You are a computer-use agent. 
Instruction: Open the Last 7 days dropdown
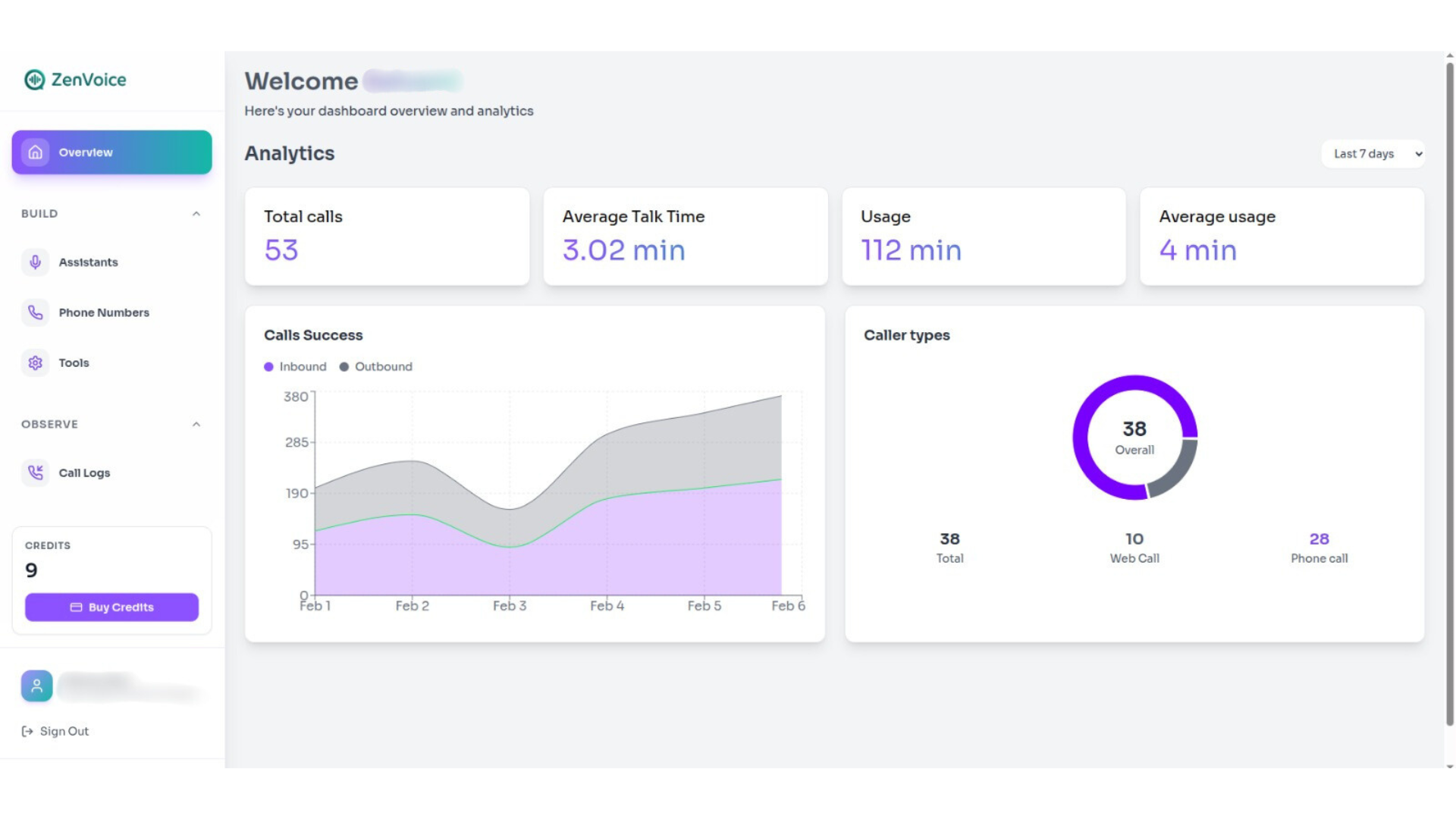pyautogui.click(x=1373, y=154)
